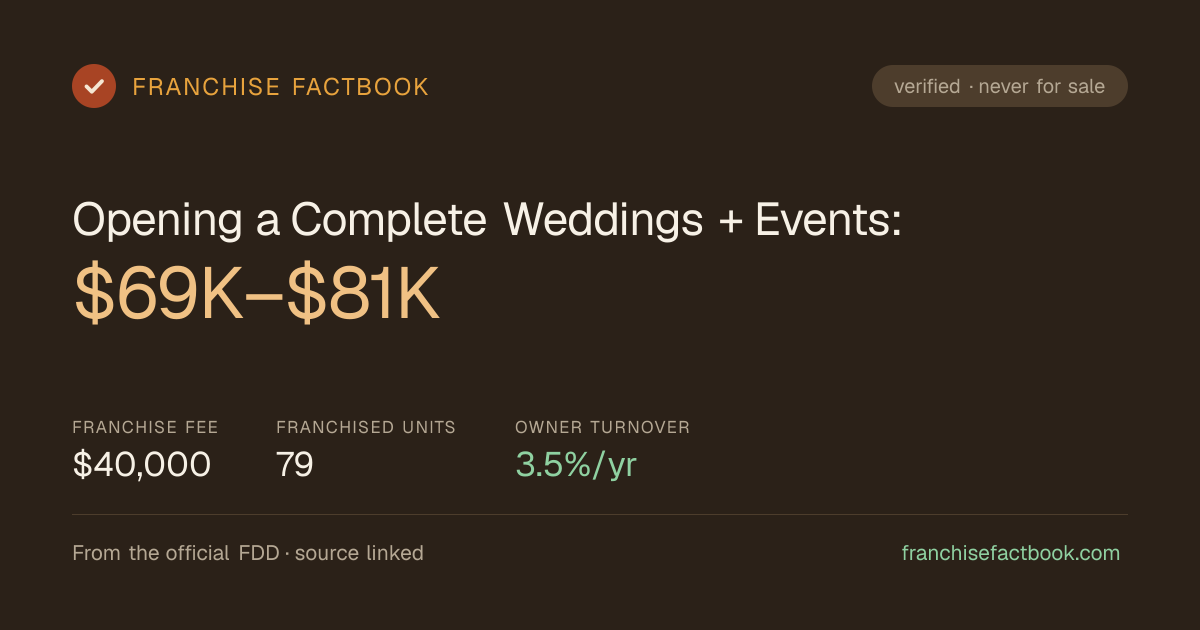The image size is (1200, 630).
Task: Click the Franchise Factbook brand name
Action: (281, 87)
